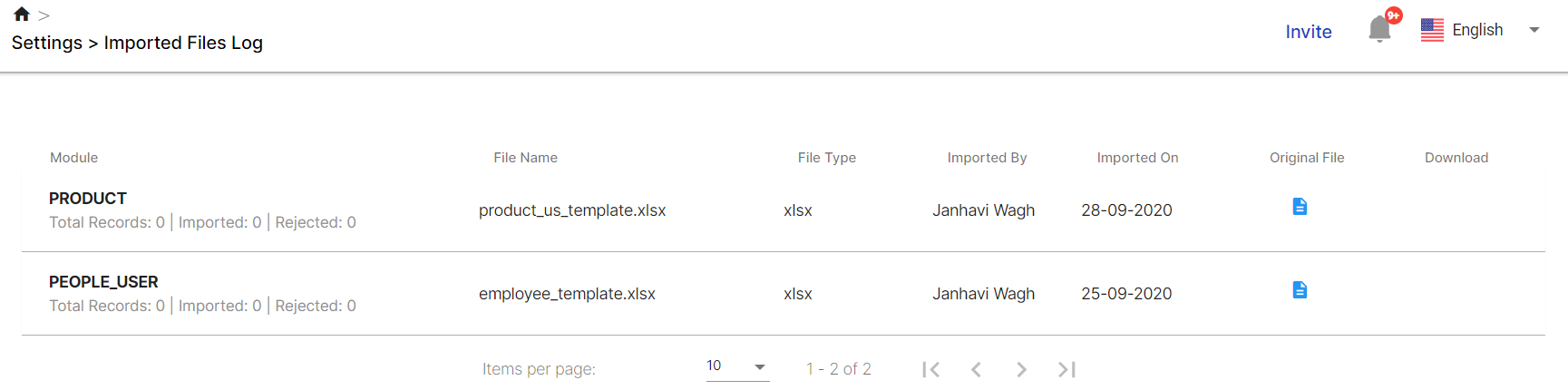Open original file for product_us_template.xlsx

click(x=1300, y=207)
